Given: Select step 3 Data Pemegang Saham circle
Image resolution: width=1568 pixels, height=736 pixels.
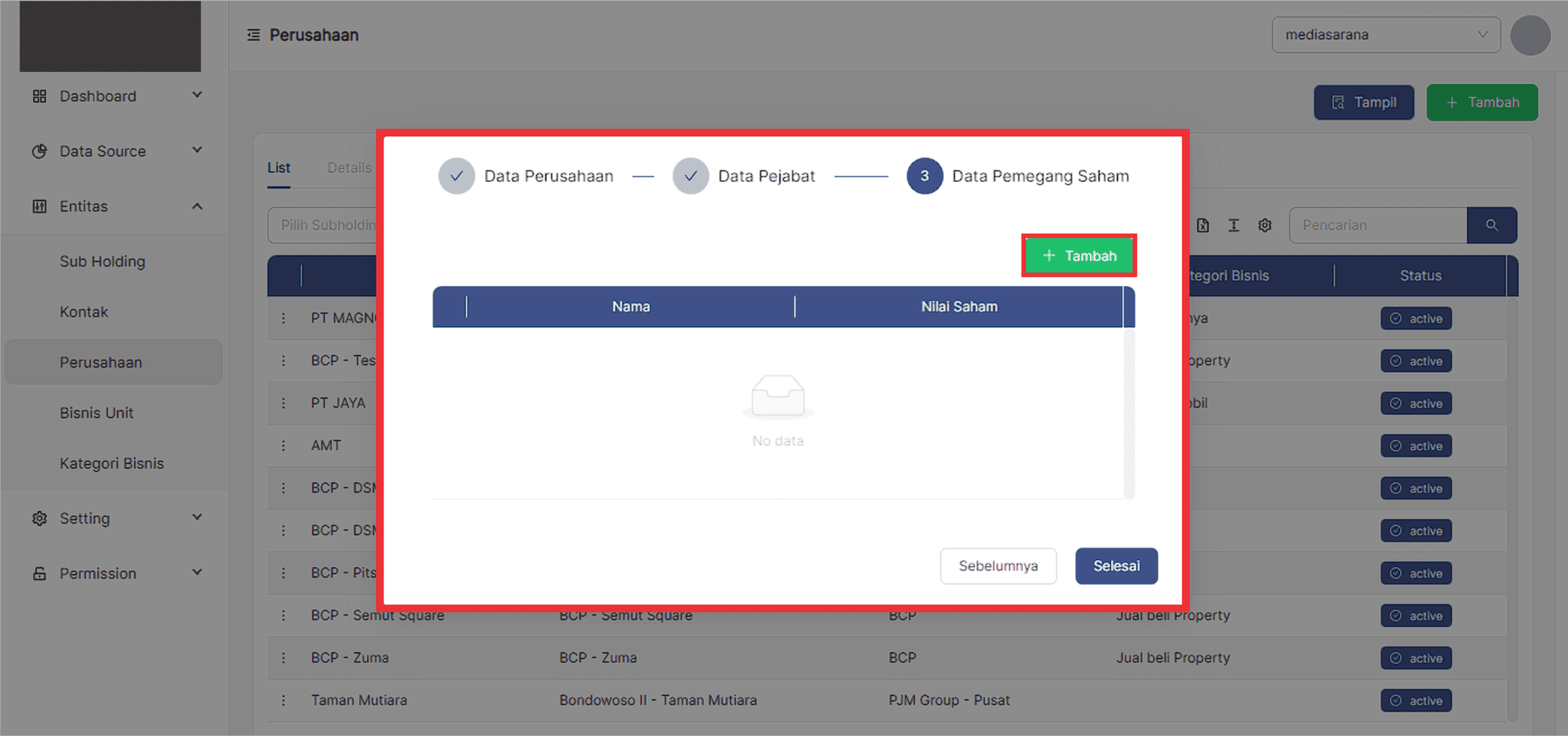Looking at the screenshot, I should pos(924,176).
